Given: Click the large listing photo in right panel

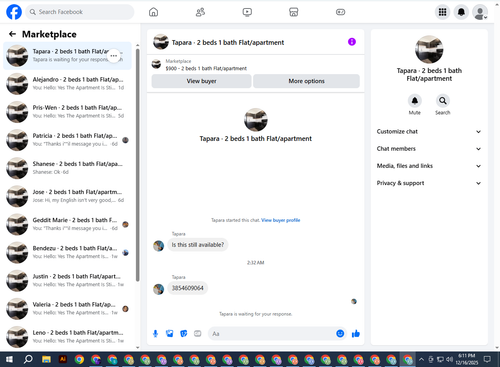Looking at the screenshot, I should 429,49.
